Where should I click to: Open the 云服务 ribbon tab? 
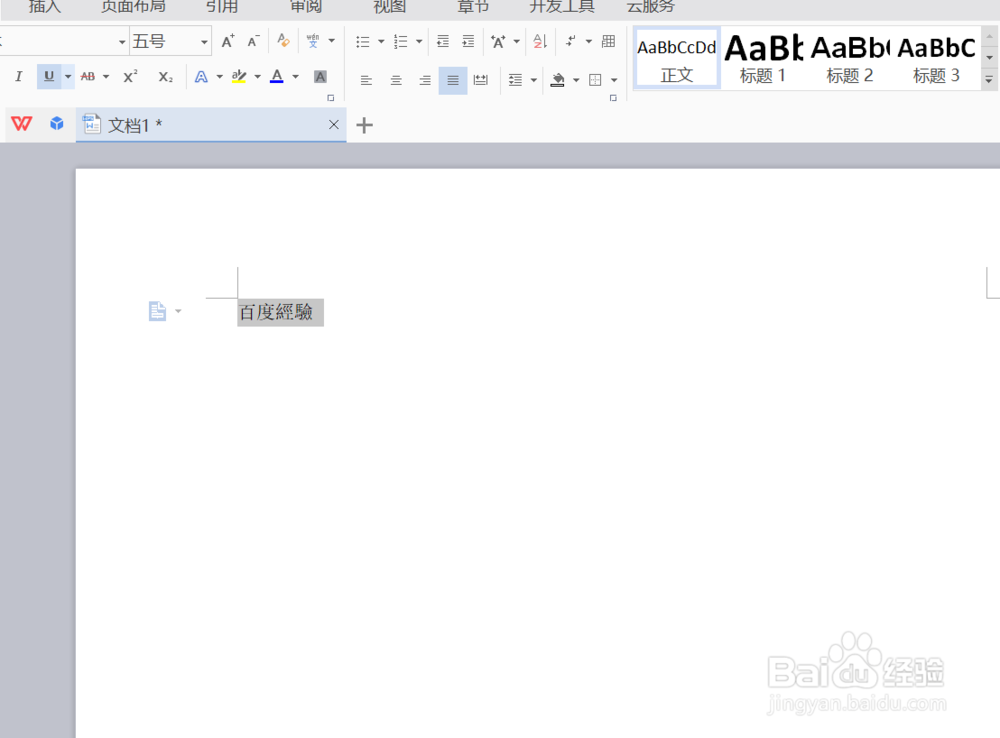[651, 6]
